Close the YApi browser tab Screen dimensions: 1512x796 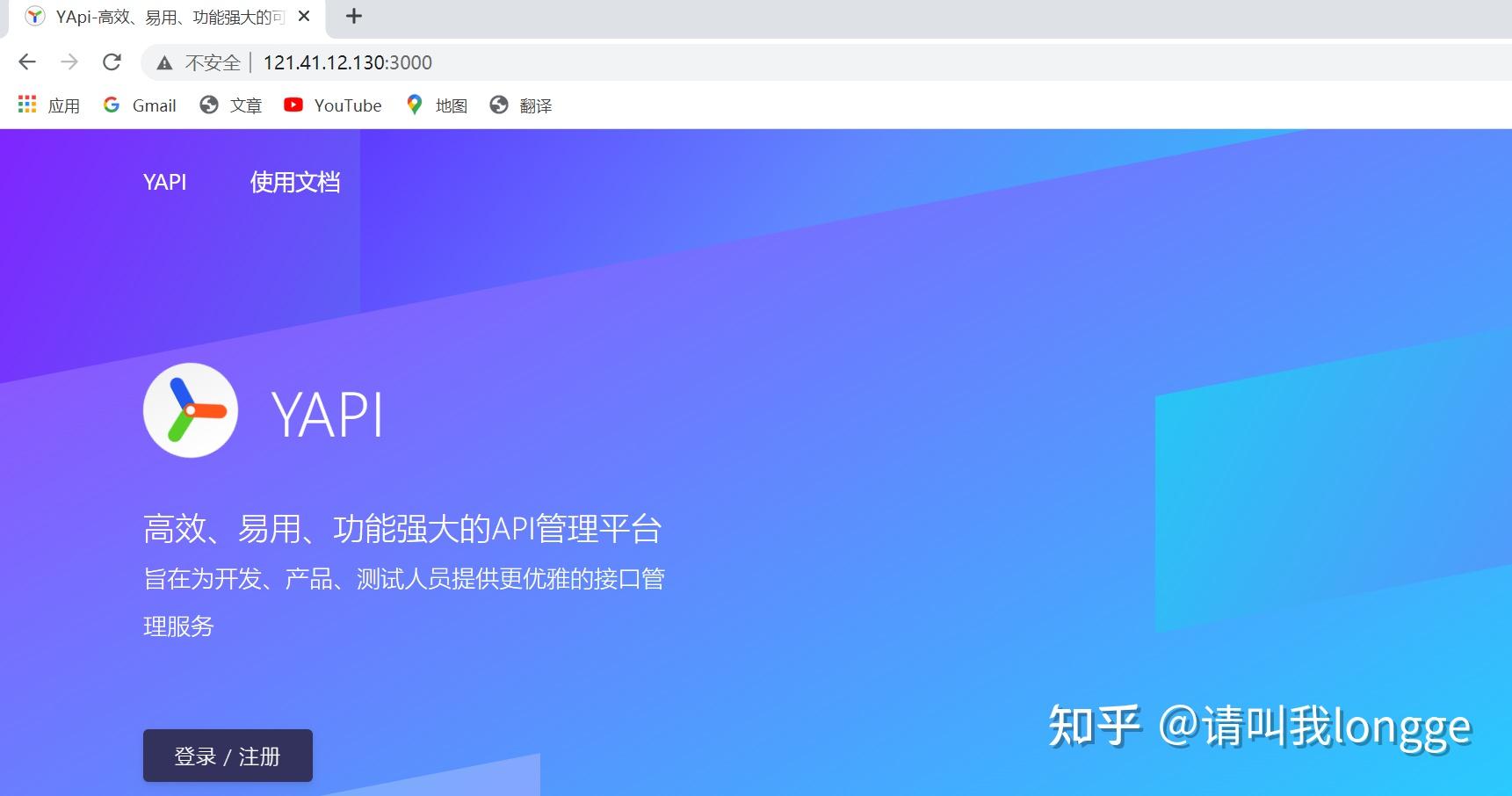pyautogui.click(x=304, y=16)
